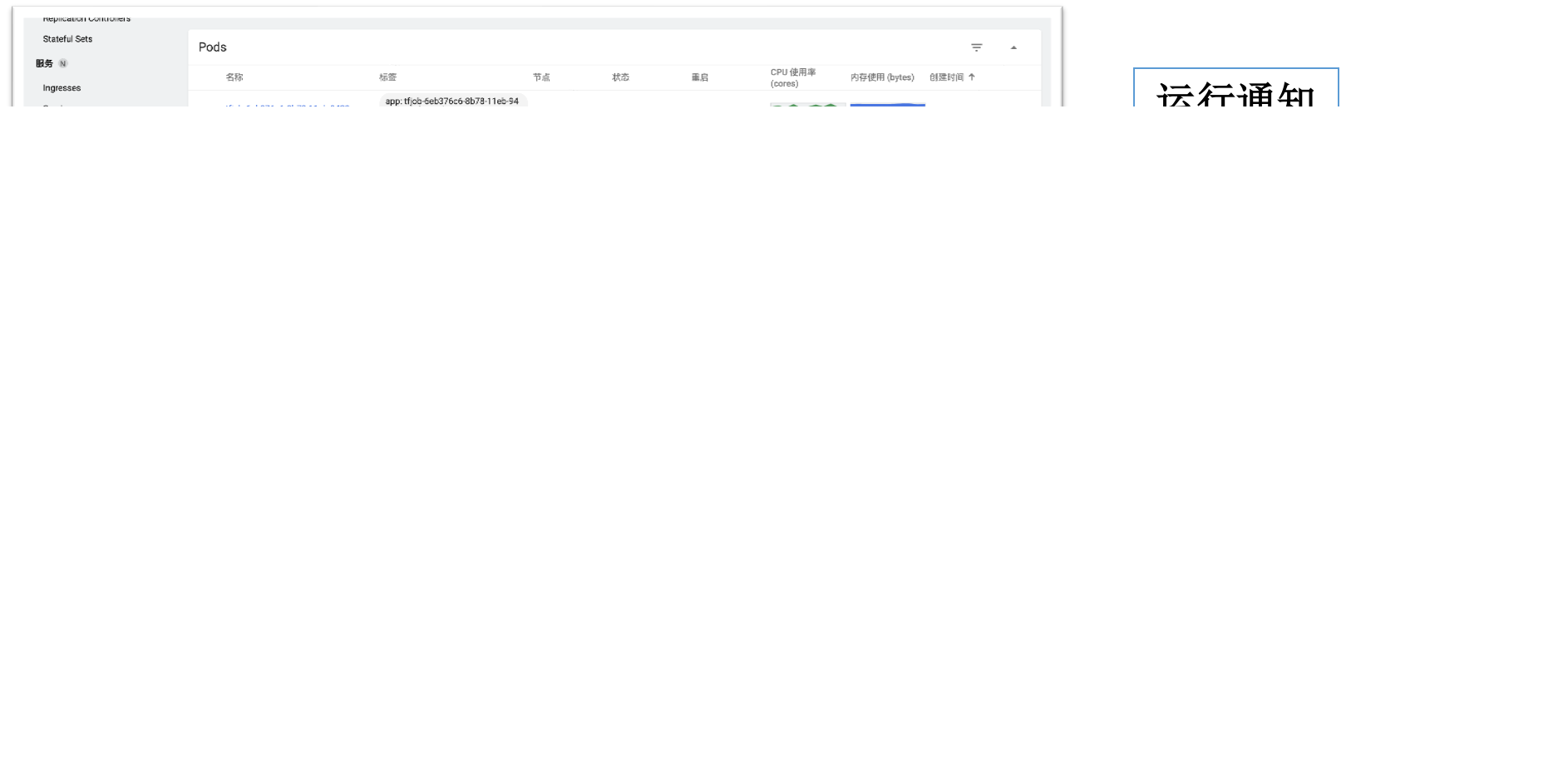Click the 创建时间 column header text
Screen dimensions: 1568x772
[946, 77]
